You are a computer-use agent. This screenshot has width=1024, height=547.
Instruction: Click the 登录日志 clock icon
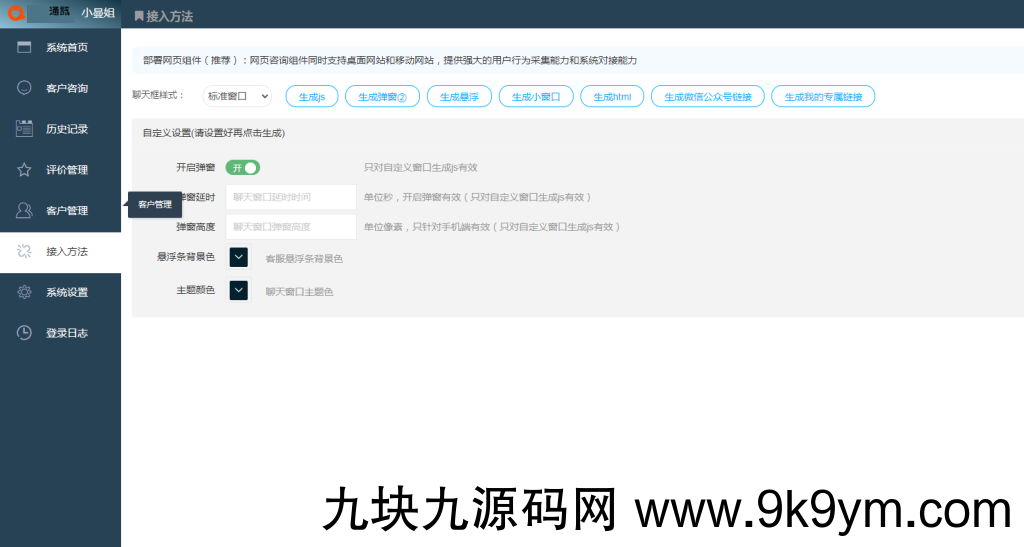pyautogui.click(x=24, y=333)
